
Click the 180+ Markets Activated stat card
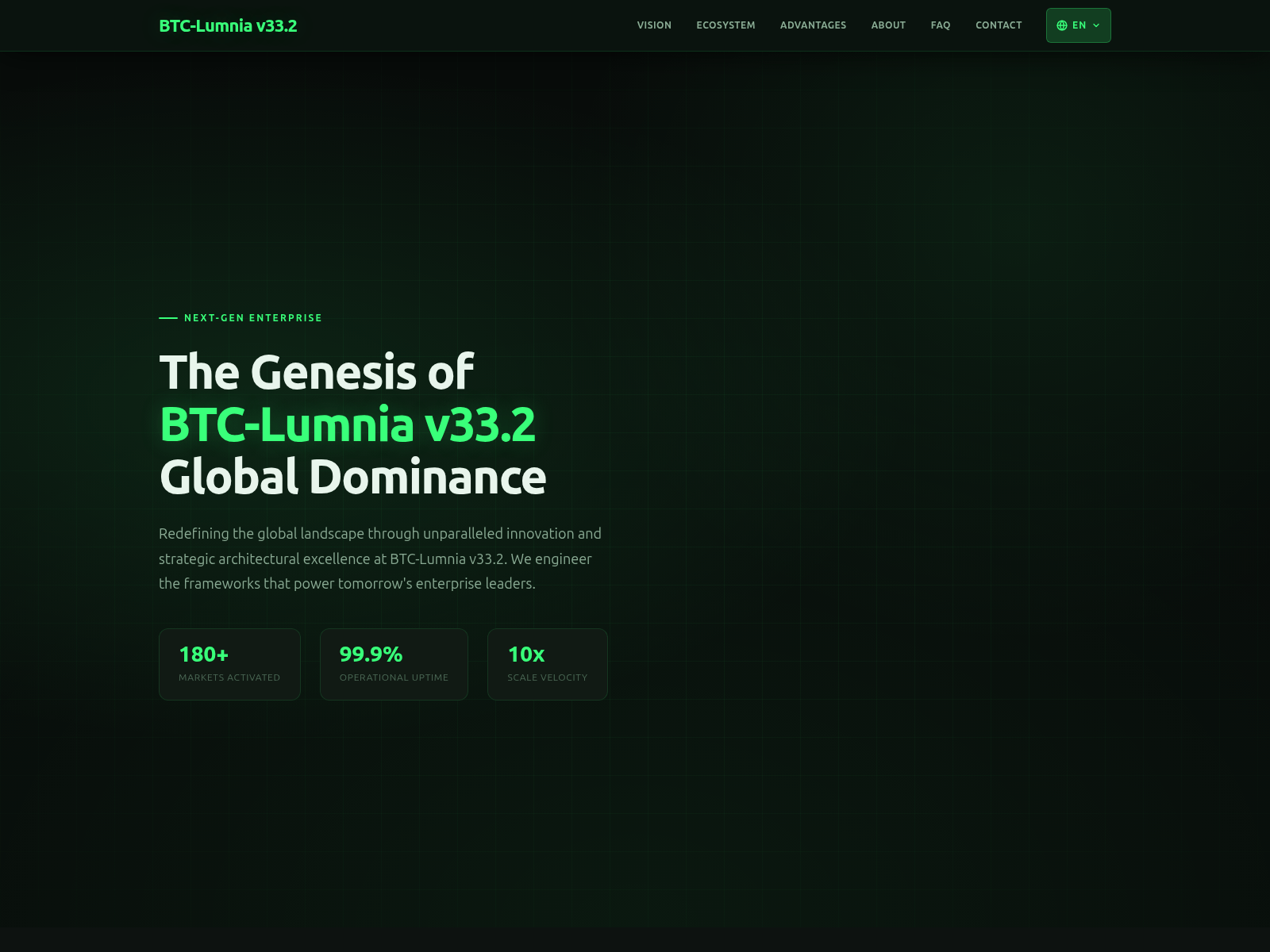(229, 664)
